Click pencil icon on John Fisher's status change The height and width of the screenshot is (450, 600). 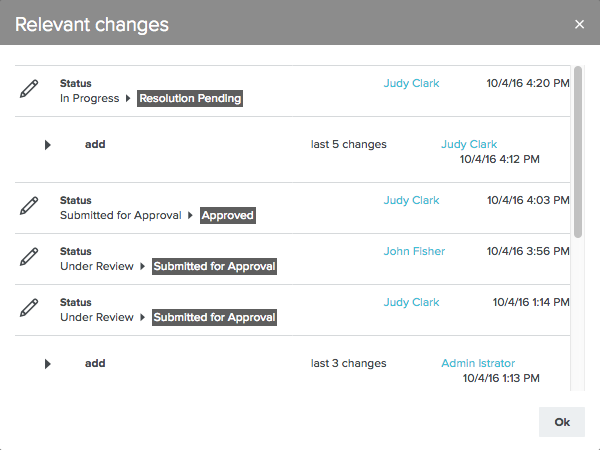pos(30,258)
